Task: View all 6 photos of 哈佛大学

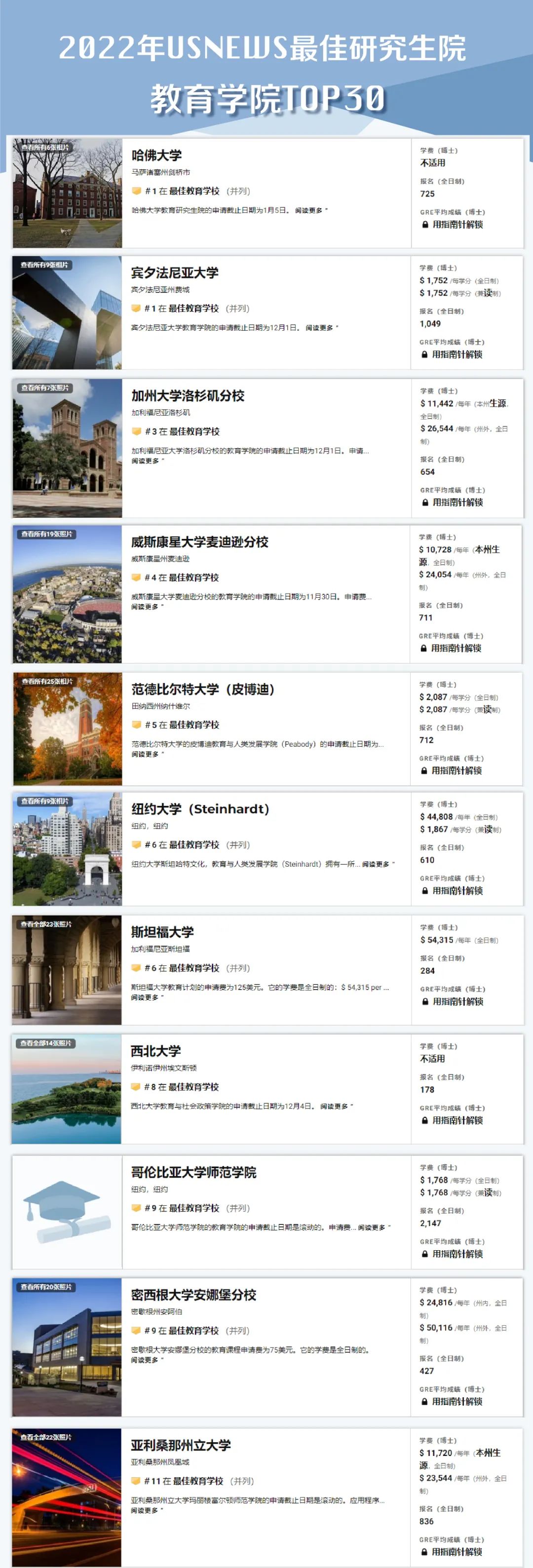Action: [45, 147]
